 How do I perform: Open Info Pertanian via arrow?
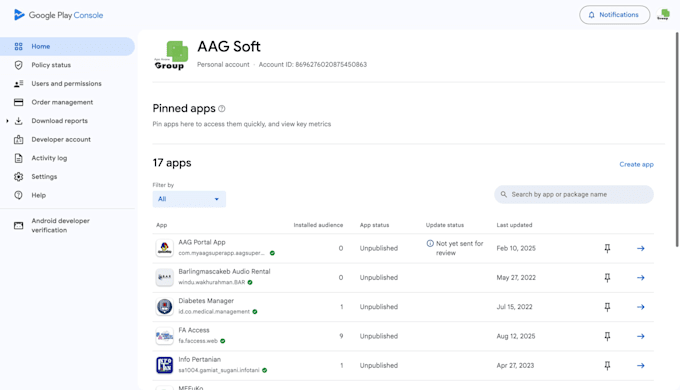pyautogui.click(x=641, y=366)
